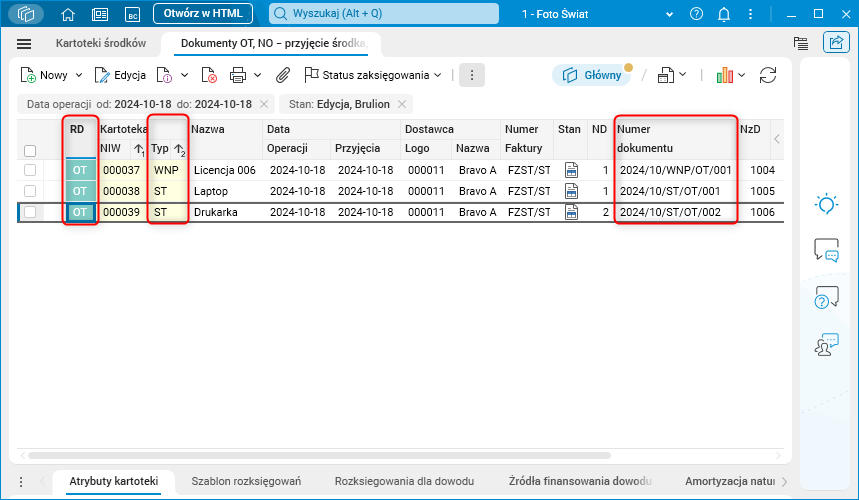Viewport: 859px width, 500px height.
Task: Click the bar chart icon in toolbar
Action: (x=724, y=75)
